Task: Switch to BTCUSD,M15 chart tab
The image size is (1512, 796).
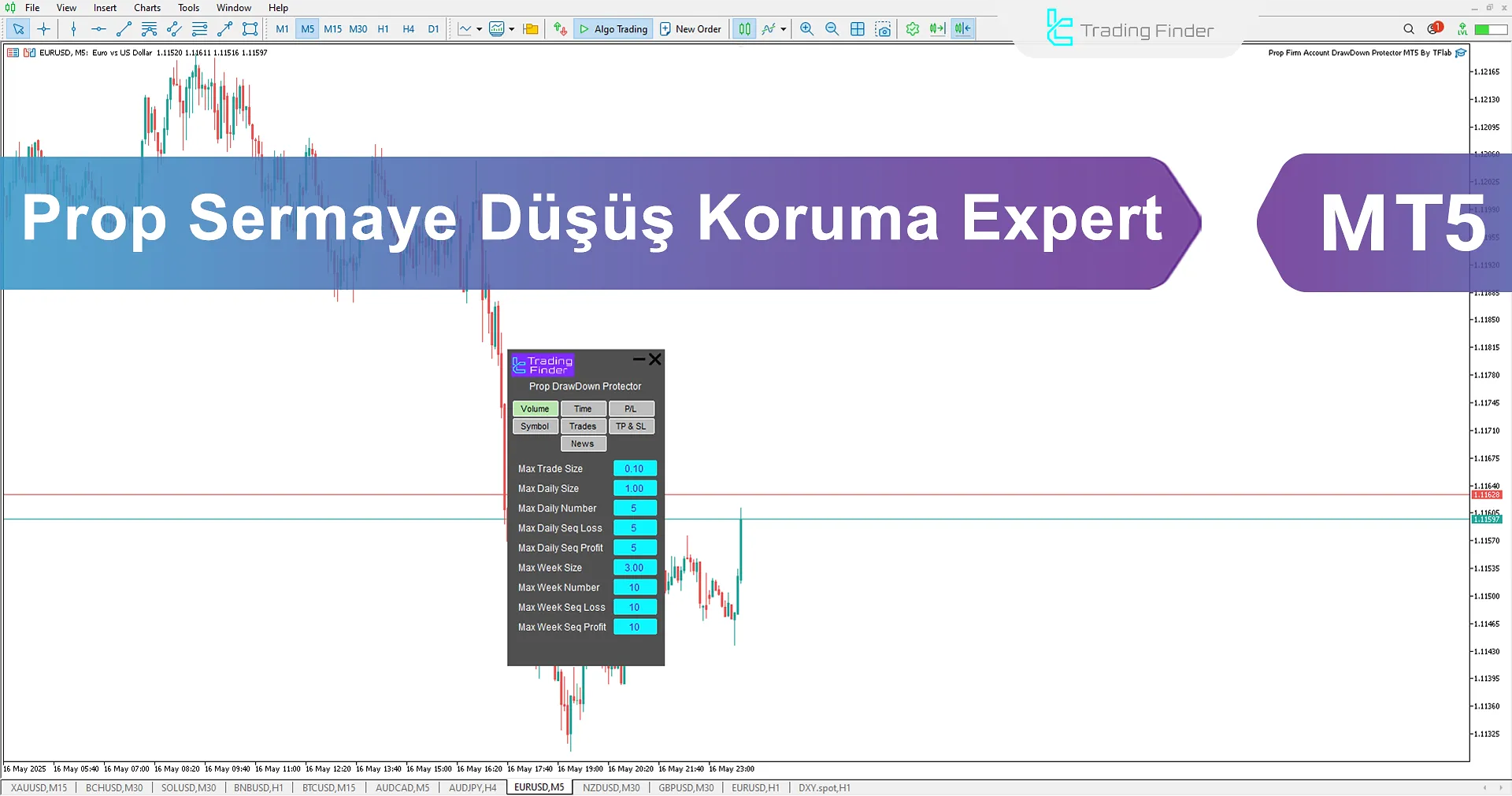Action: point(329,787)
